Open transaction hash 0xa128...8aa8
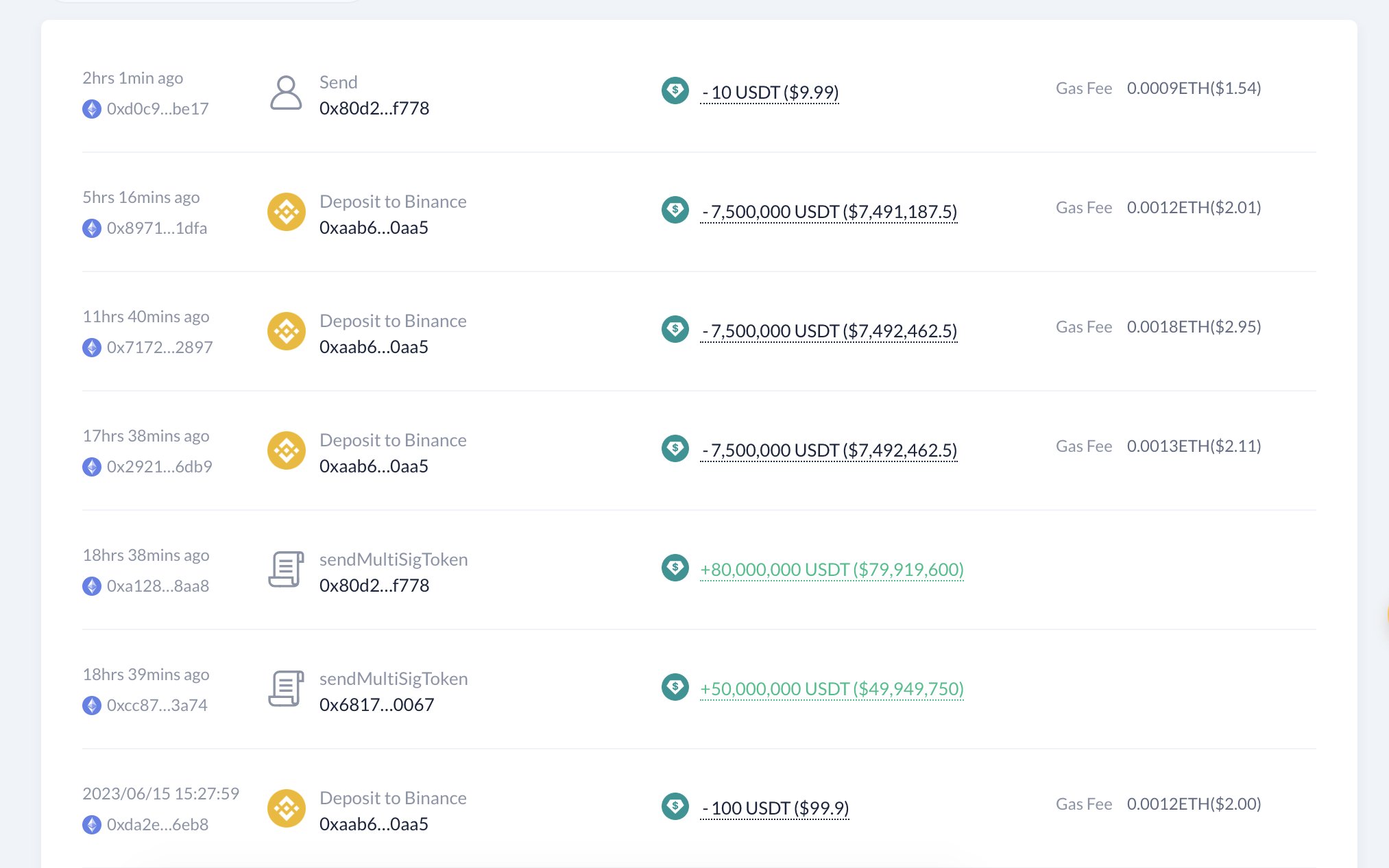Screen dimensions: 1389x868 [158, 586]
